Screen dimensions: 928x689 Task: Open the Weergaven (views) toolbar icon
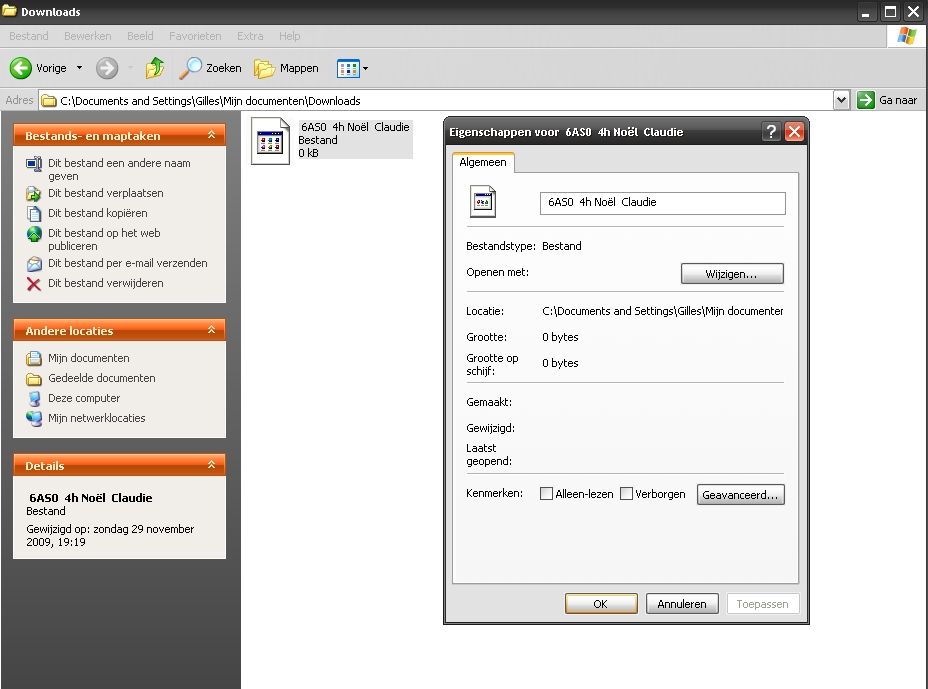(x=346, y=68)
